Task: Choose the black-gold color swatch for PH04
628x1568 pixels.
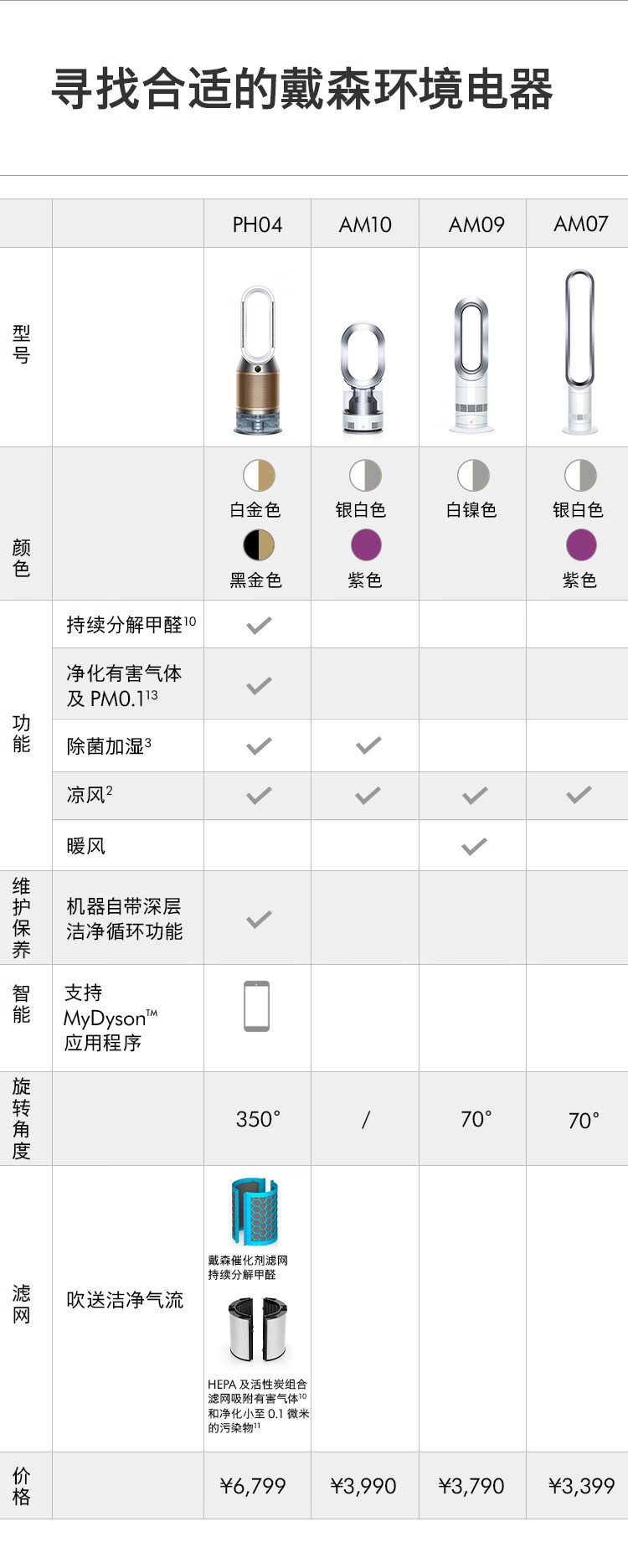Action: (259, 545)
